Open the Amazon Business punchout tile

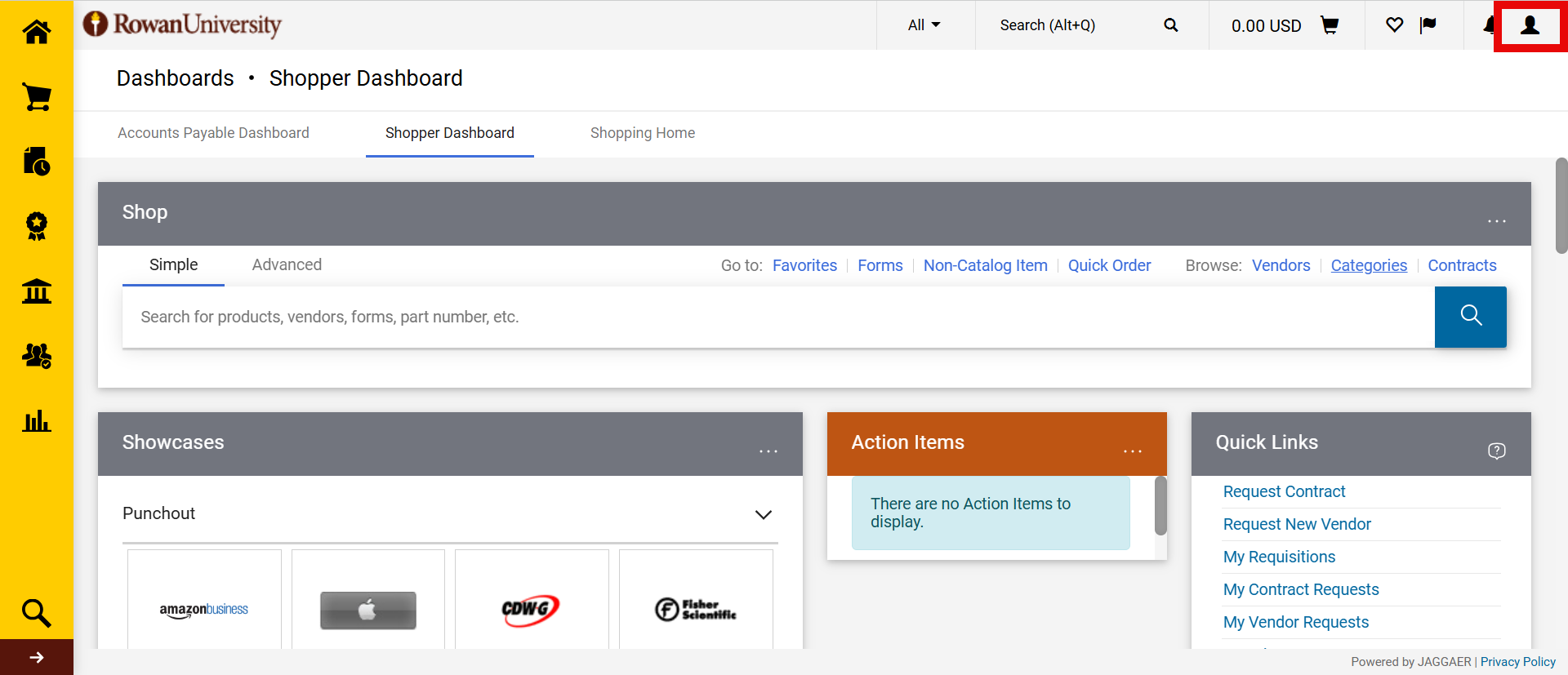(x=204, y=609)
